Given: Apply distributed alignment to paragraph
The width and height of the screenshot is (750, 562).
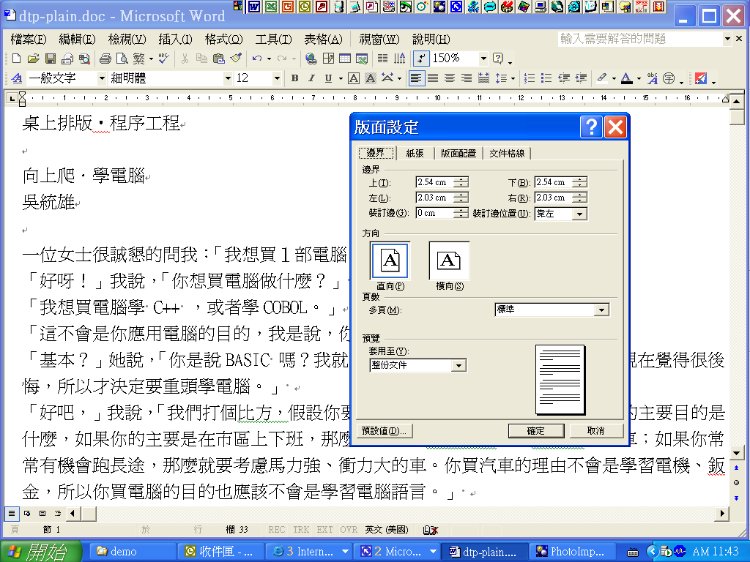Looking at the screenshot, I should click(x=484, y=78).
